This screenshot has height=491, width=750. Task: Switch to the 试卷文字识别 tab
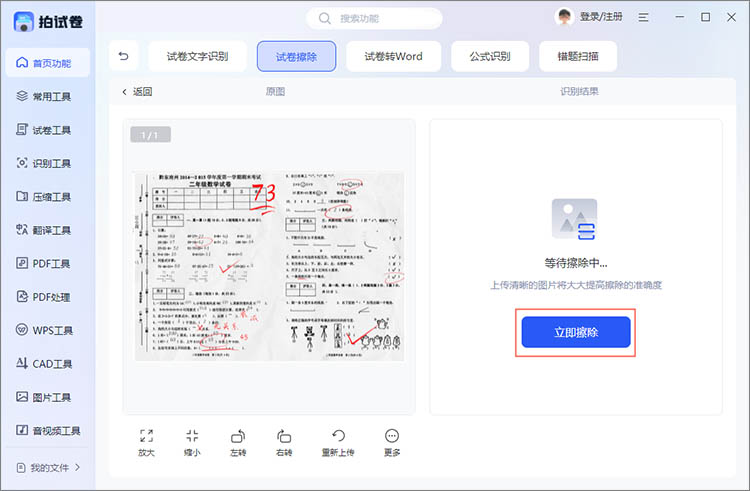196,56
